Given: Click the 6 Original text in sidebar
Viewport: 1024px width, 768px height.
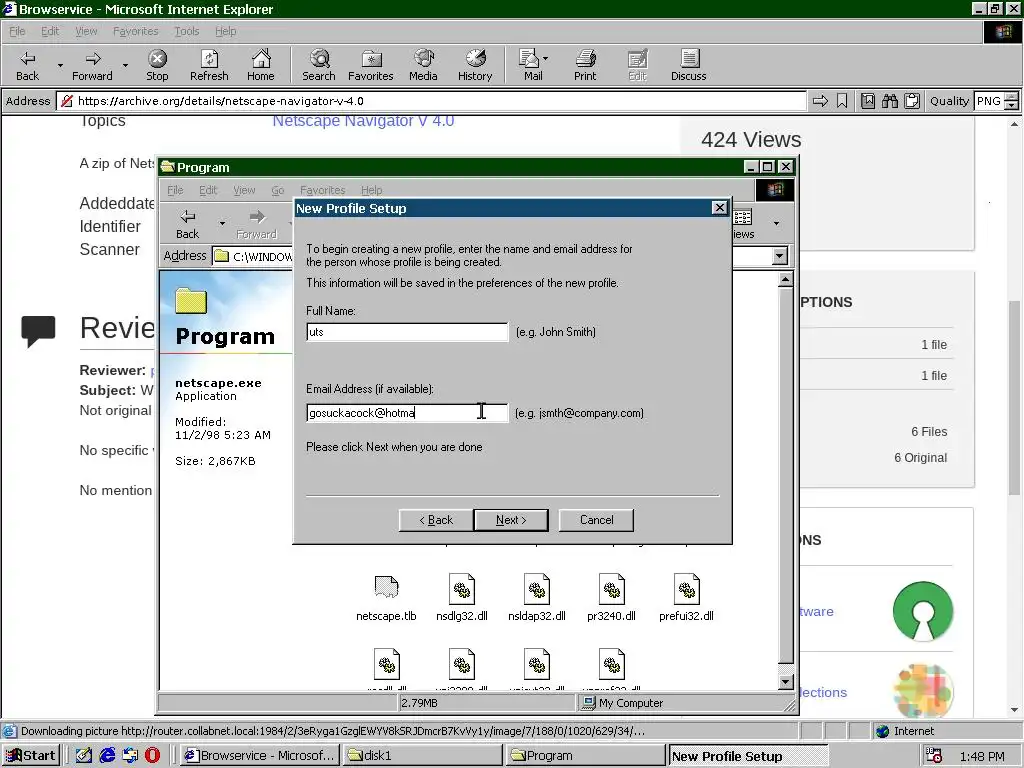Looking at the screenshot, I should (920, 458).
